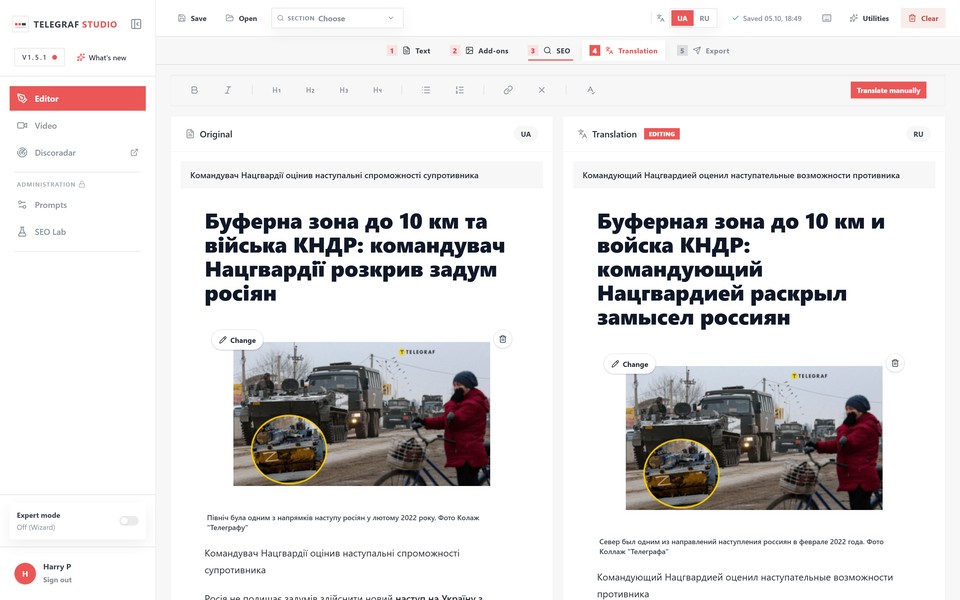The width and height of the screenshot is (960, 600).
Task: Click the Telegraf Studio logo
Action: pyautogui.click(x=66, y=24)
